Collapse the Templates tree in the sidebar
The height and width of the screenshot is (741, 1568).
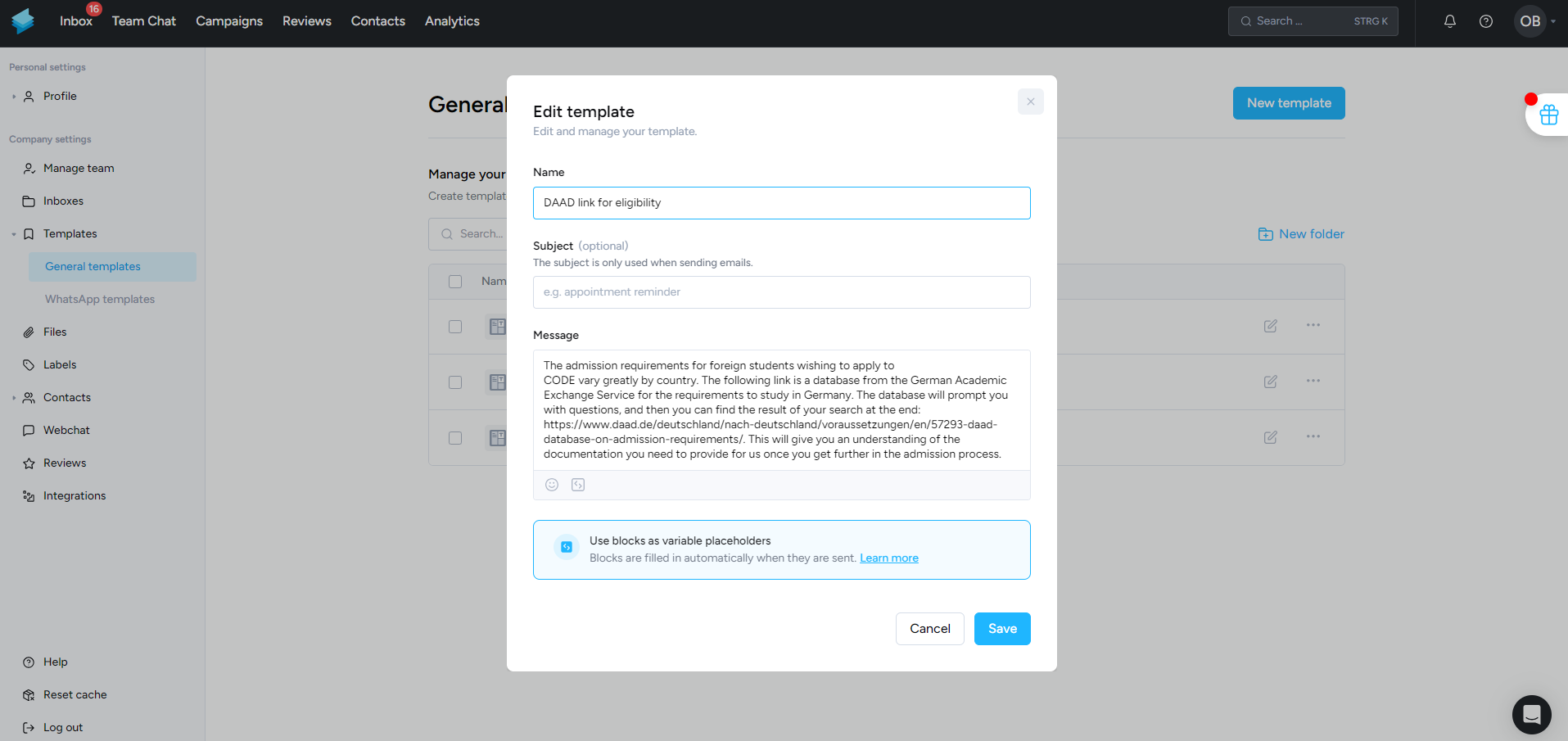[14, 234]
